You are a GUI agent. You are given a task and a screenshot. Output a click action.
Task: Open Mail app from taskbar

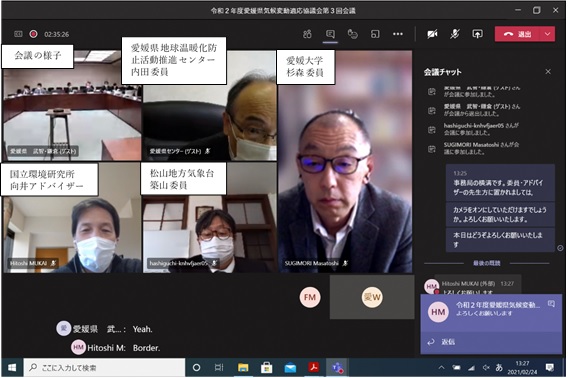point(290,368)
